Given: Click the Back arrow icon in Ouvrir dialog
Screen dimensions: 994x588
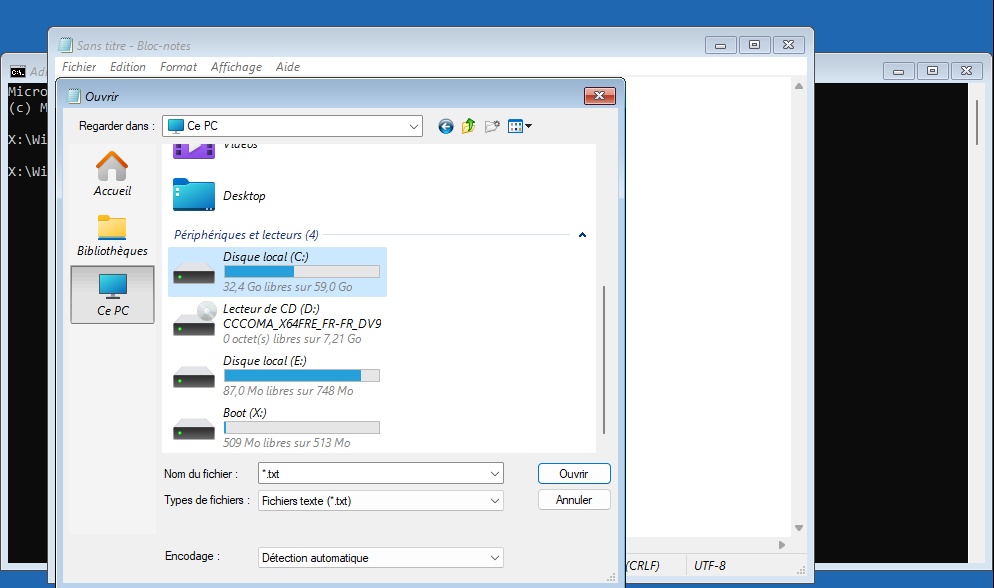Looking at the screenshot, I should [446, 126].
